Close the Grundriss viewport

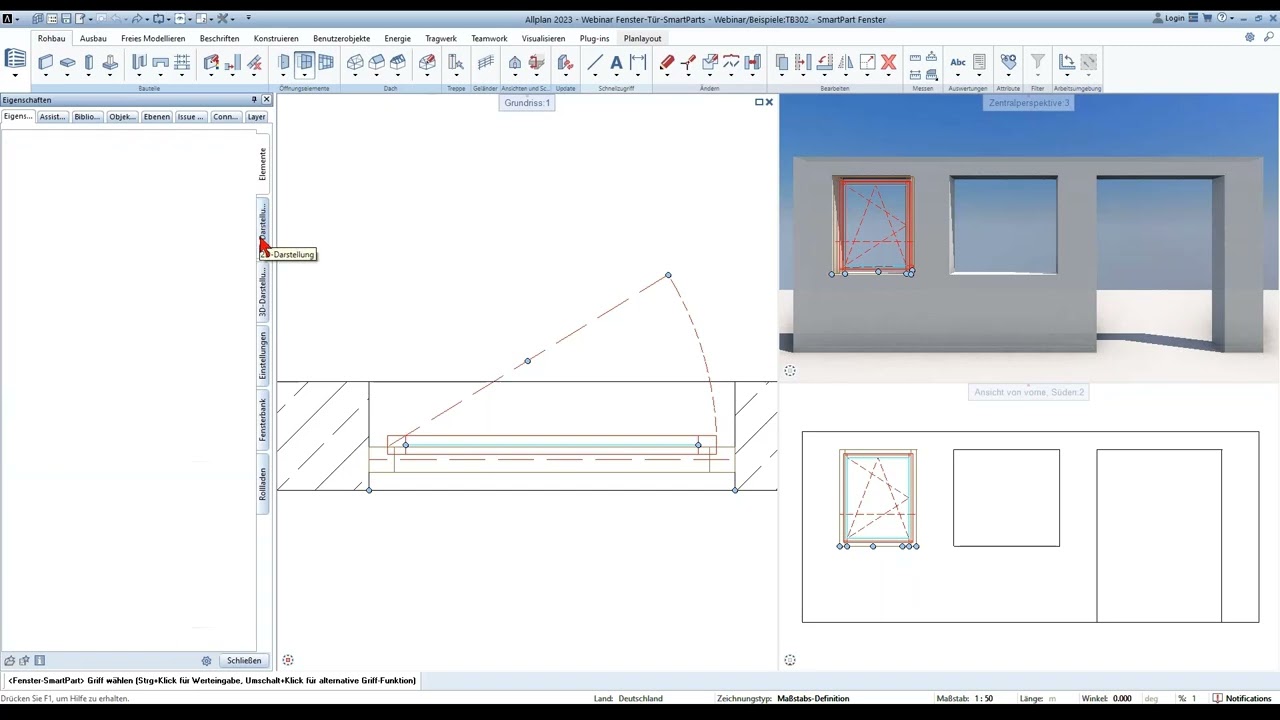click(769, 102)
